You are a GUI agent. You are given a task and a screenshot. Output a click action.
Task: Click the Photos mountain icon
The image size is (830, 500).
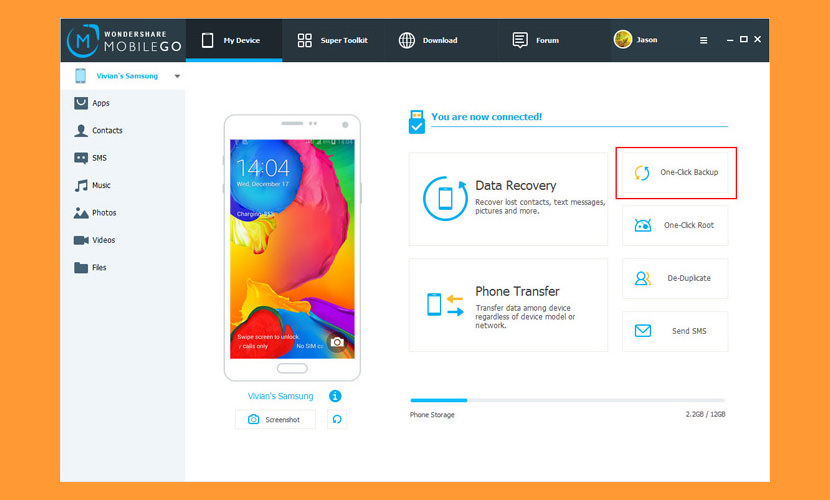pos(80,213)
